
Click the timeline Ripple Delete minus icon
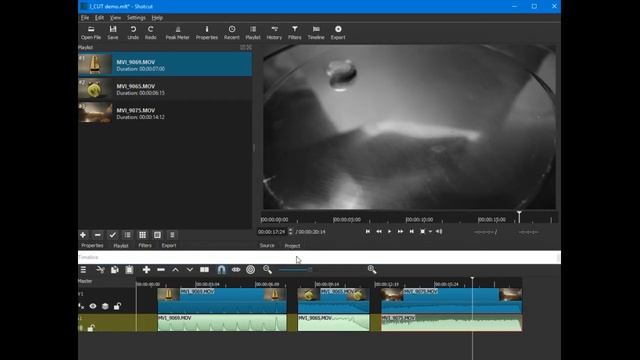pos(161,270)
